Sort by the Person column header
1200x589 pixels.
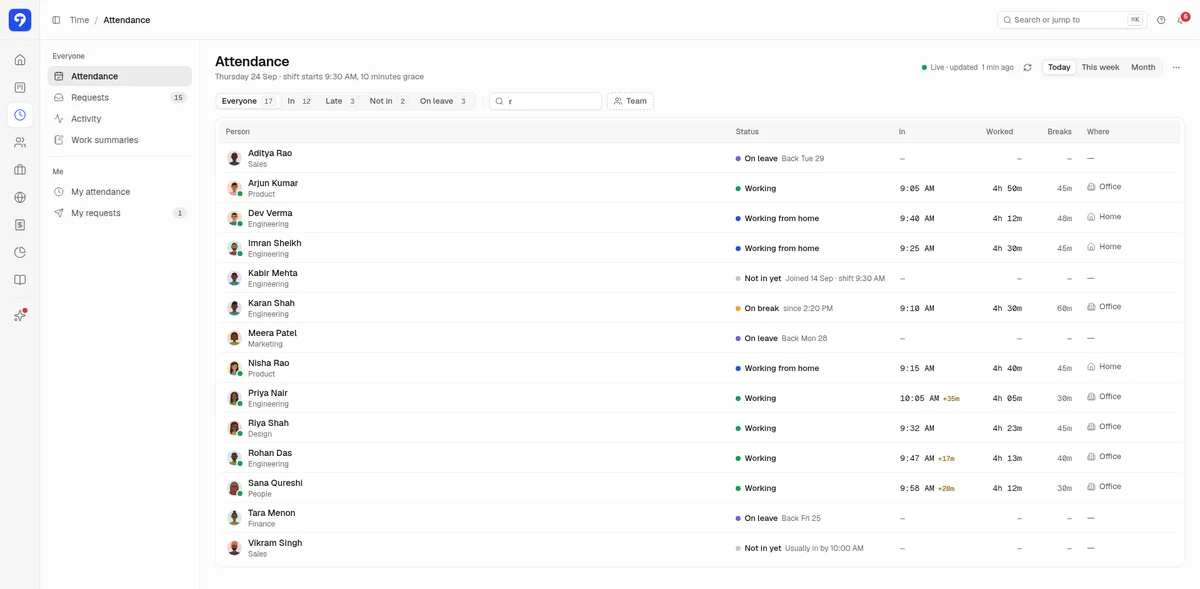coord(238,132)
